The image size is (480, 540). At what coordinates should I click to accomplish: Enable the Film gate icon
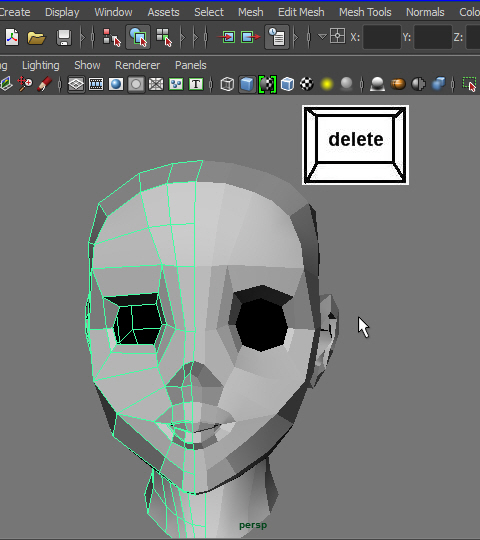tap(96, 84)
